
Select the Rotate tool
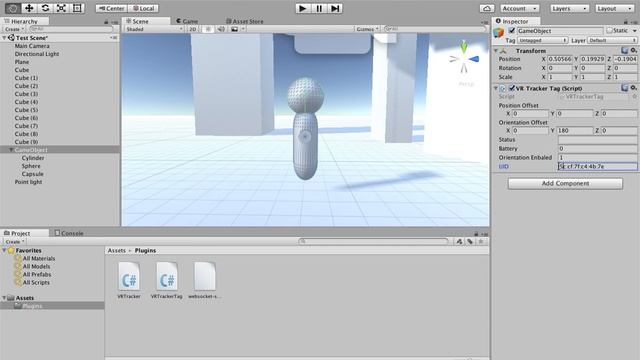pos(45,8)
